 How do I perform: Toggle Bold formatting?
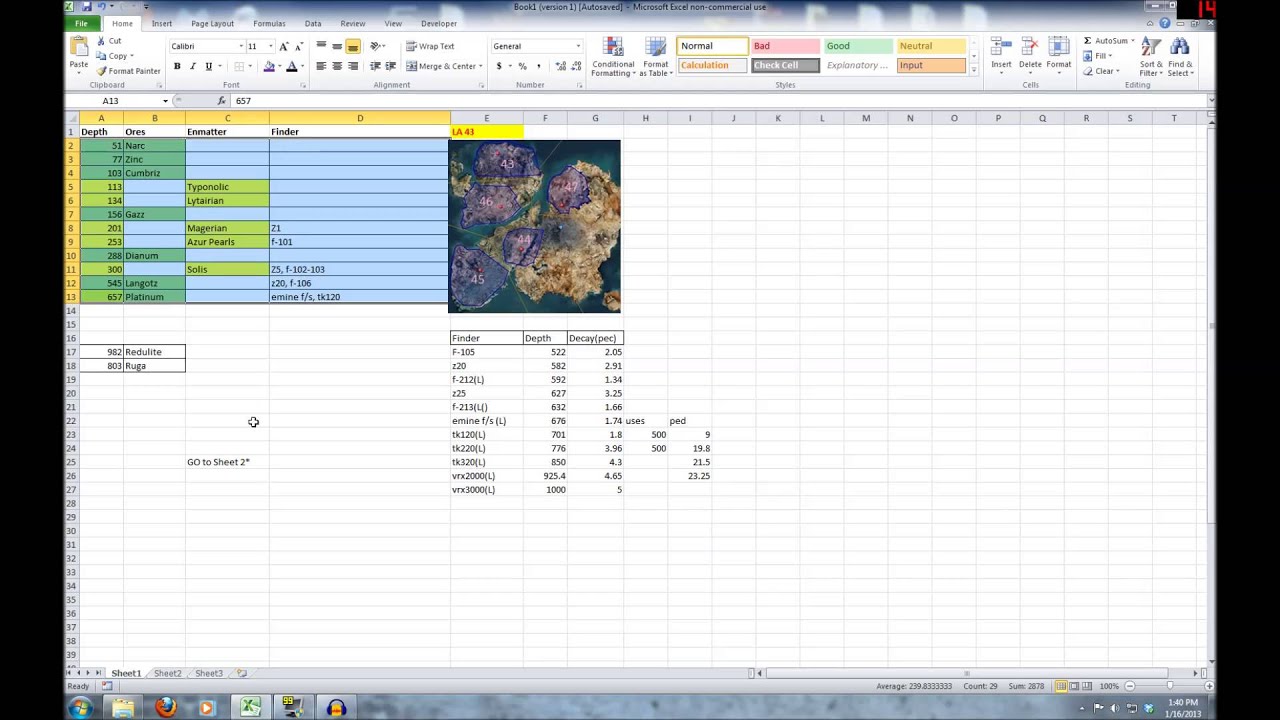click(x=177, y=66)
